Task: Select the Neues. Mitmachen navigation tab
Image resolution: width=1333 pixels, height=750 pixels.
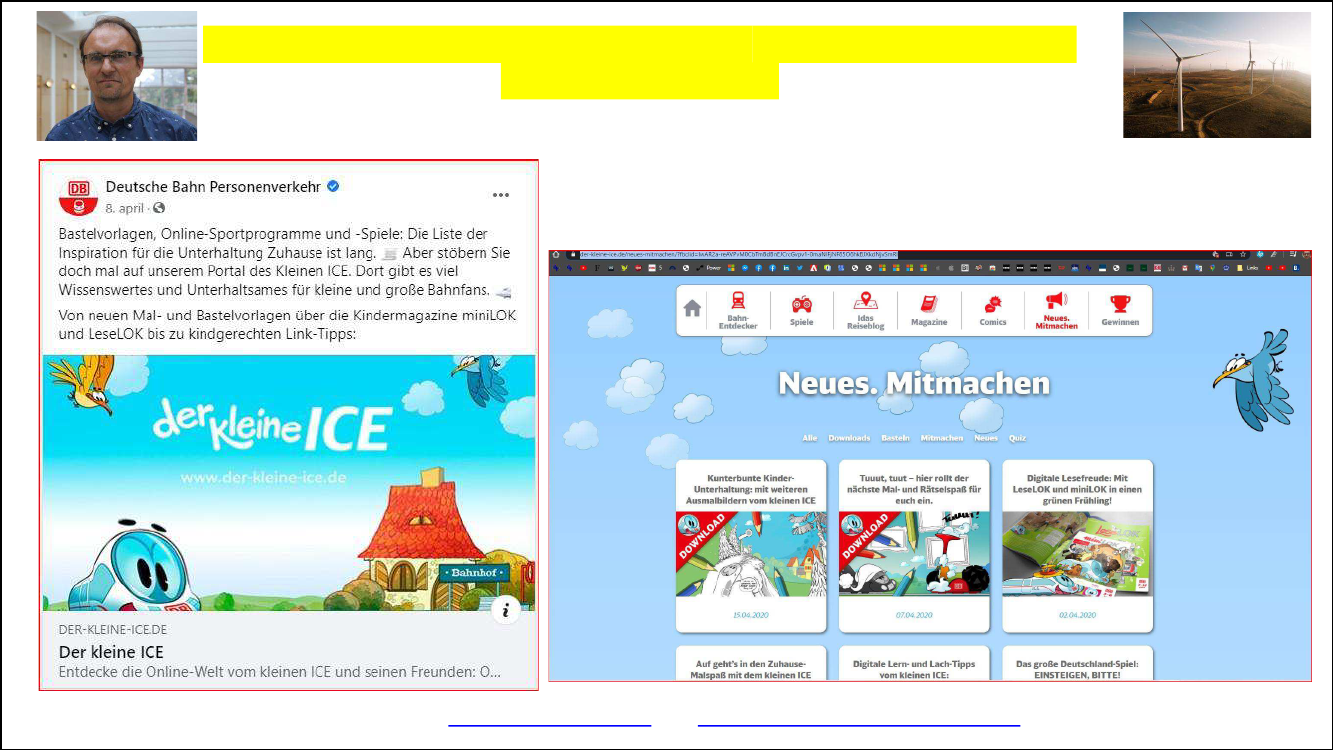Action: [x=1056, y=310]
